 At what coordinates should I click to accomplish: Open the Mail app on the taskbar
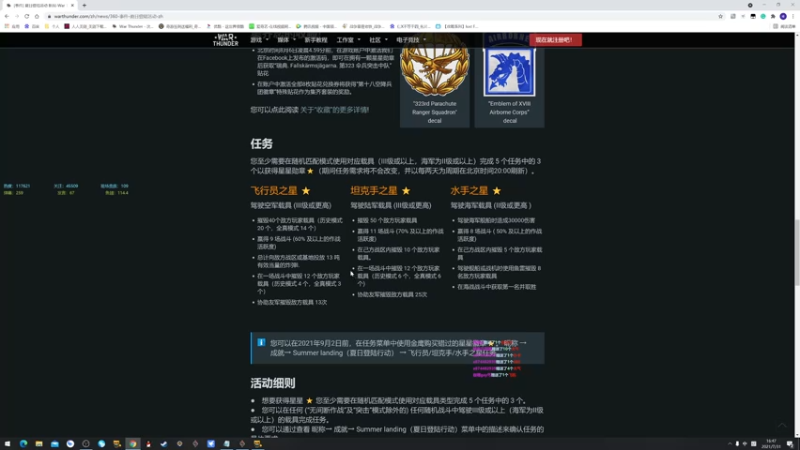point(55,444)
